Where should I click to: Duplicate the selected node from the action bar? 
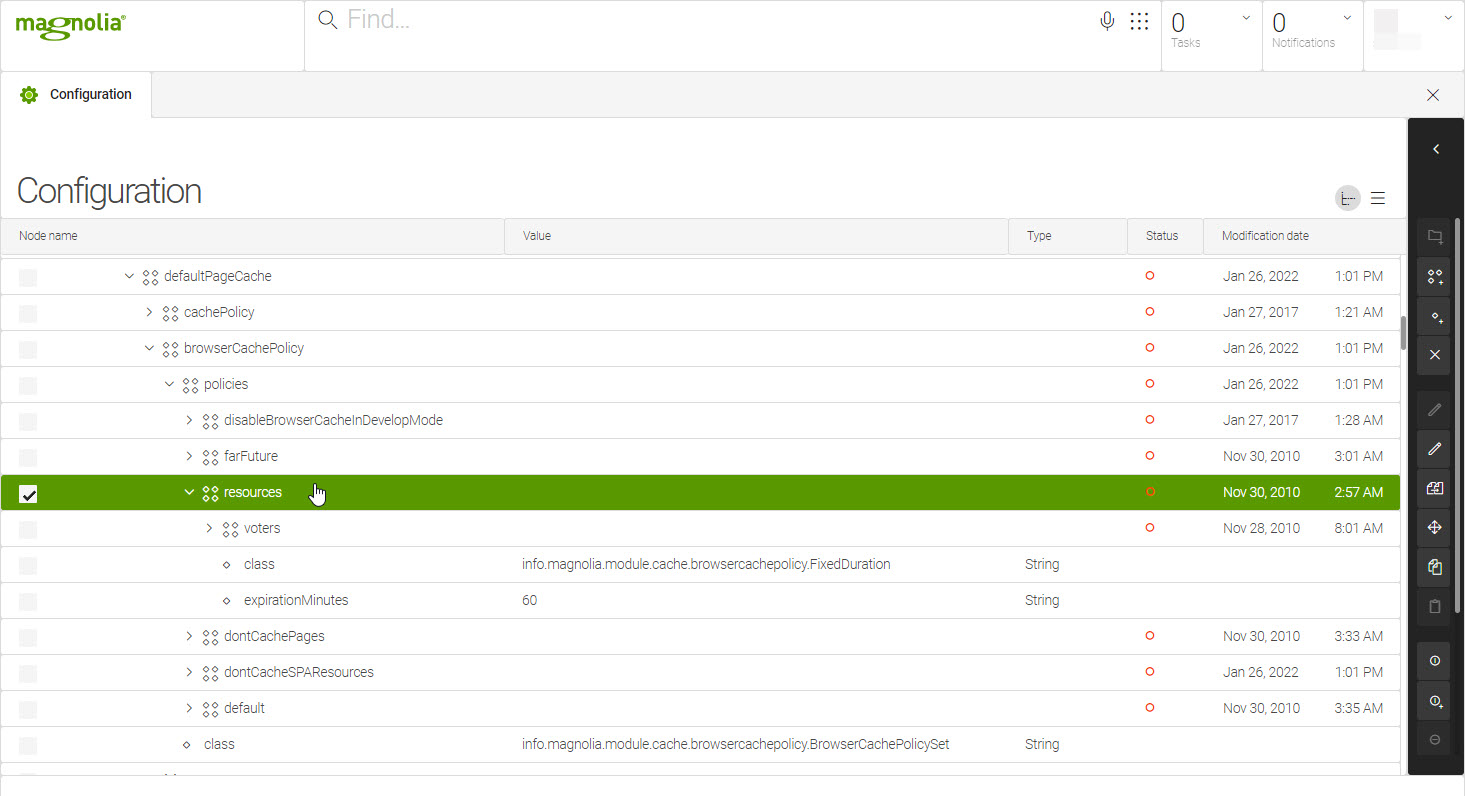pyautogui.click(x=1435, y=488)
